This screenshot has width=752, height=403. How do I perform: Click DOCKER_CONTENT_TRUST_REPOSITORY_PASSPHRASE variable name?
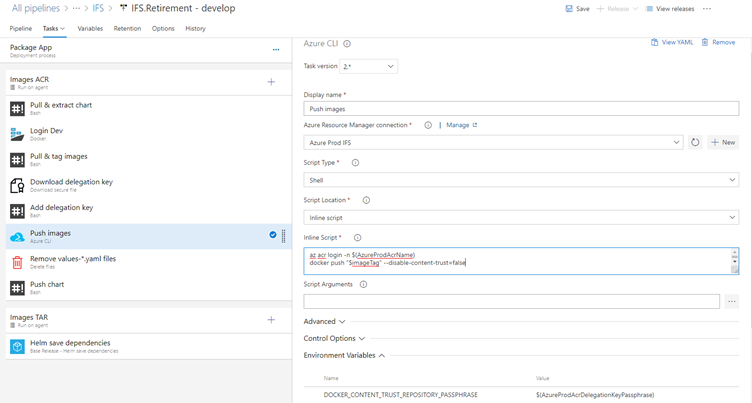(x=400, y=395)
